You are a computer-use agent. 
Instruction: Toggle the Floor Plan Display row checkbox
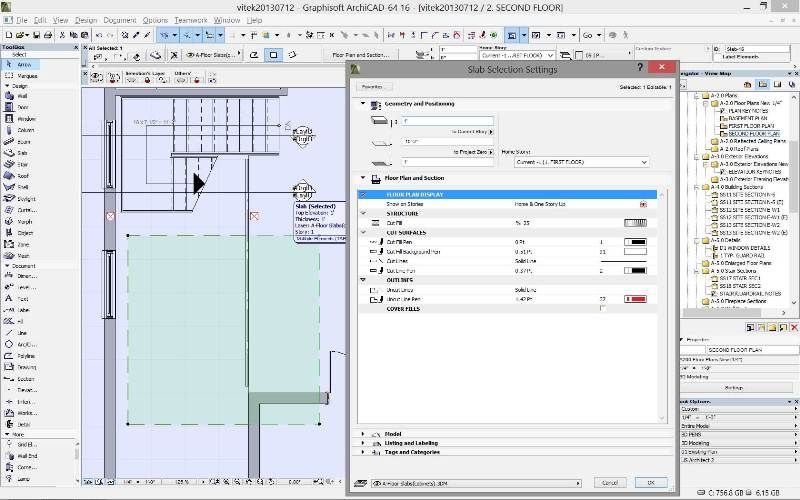(364, 194)
